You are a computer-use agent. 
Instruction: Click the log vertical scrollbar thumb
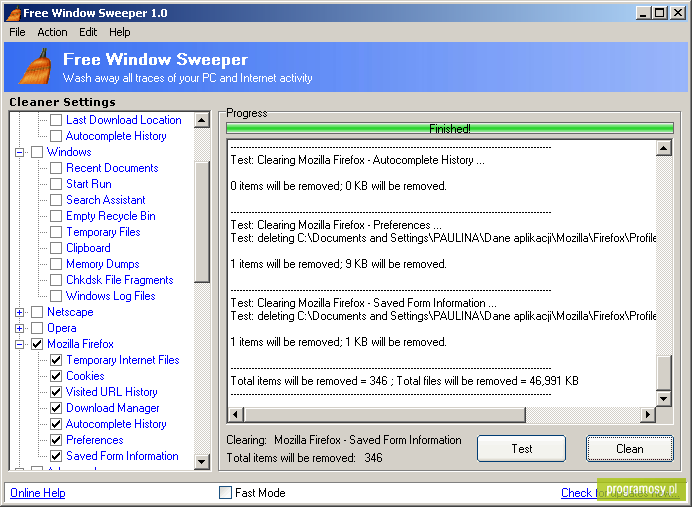[664, 373]
